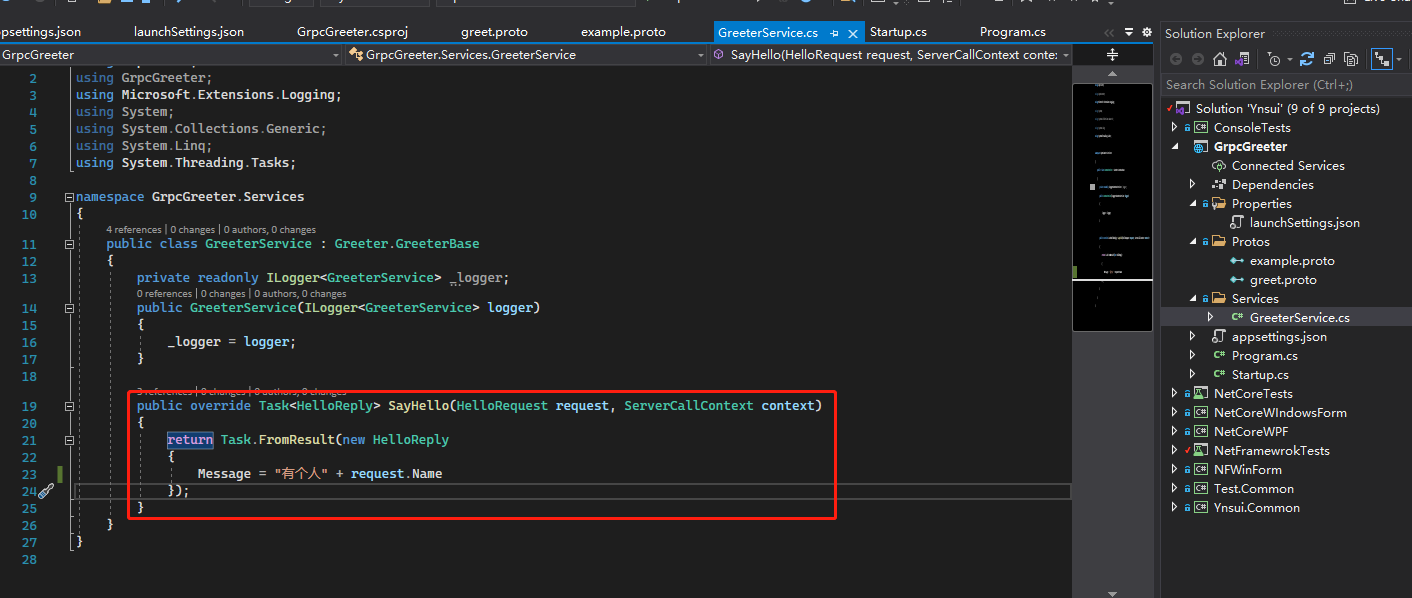Click the split editor window icon
Screen dimensions: 1412x598
[x=1112, y=55]
